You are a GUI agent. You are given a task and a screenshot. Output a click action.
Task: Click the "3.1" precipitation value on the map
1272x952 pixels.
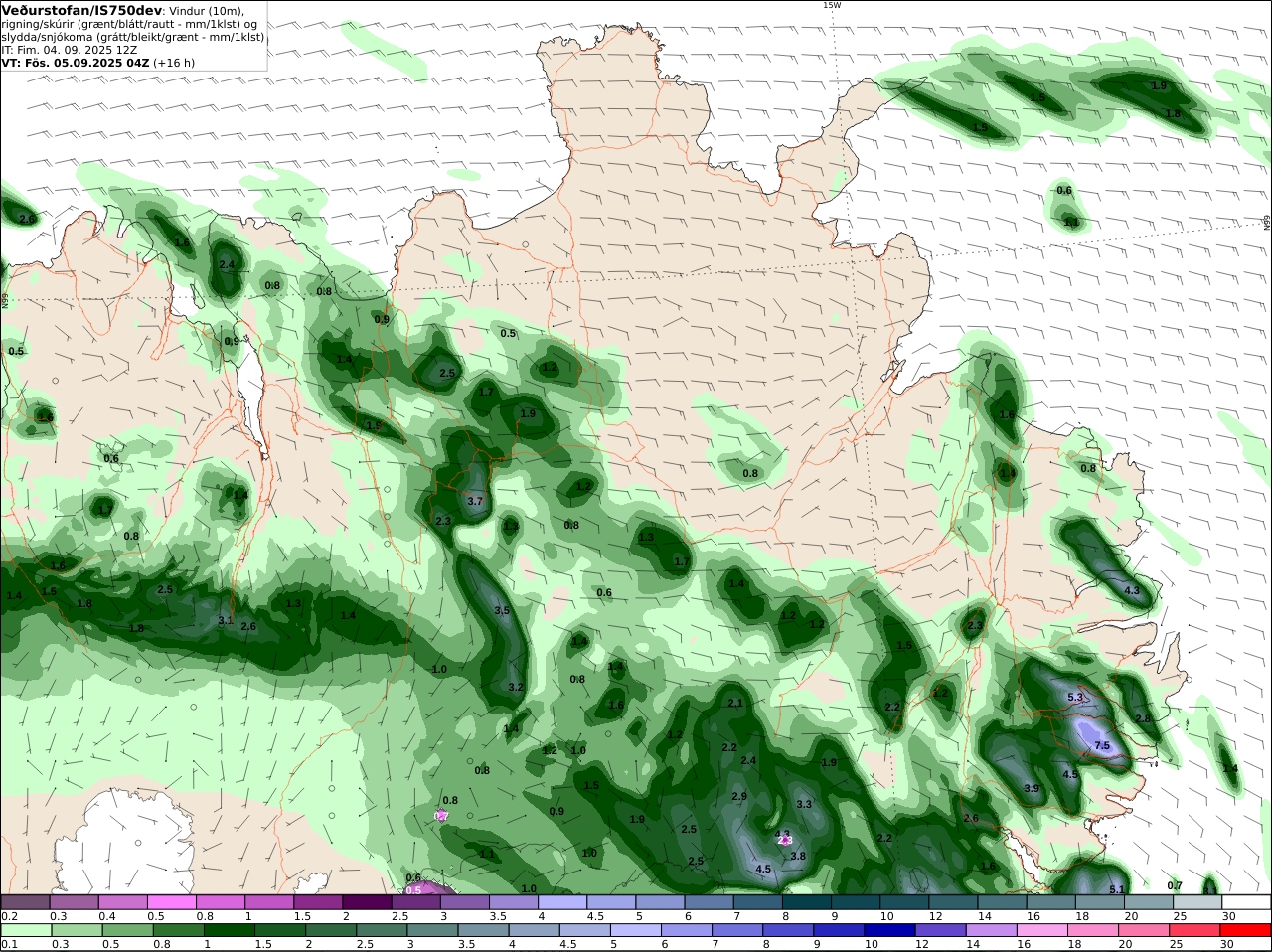click(x=226, y=620)
